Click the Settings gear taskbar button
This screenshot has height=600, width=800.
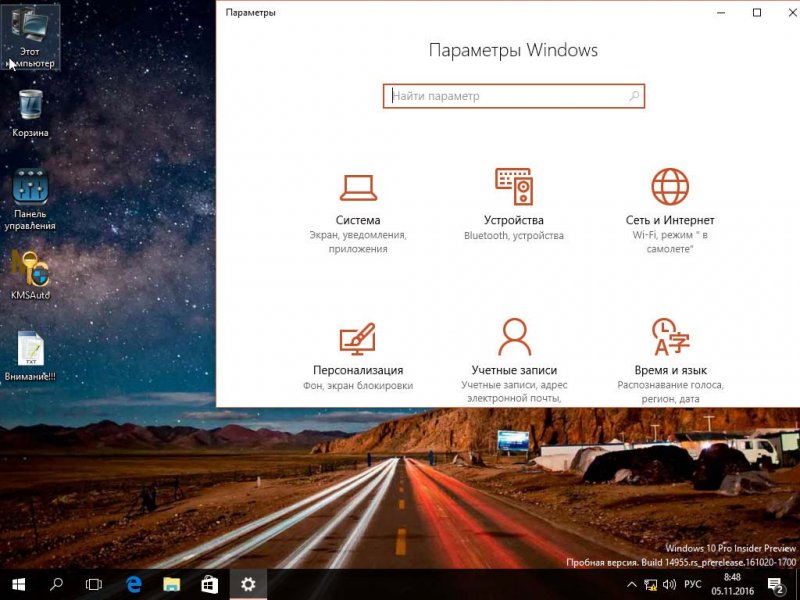[248, 584]
